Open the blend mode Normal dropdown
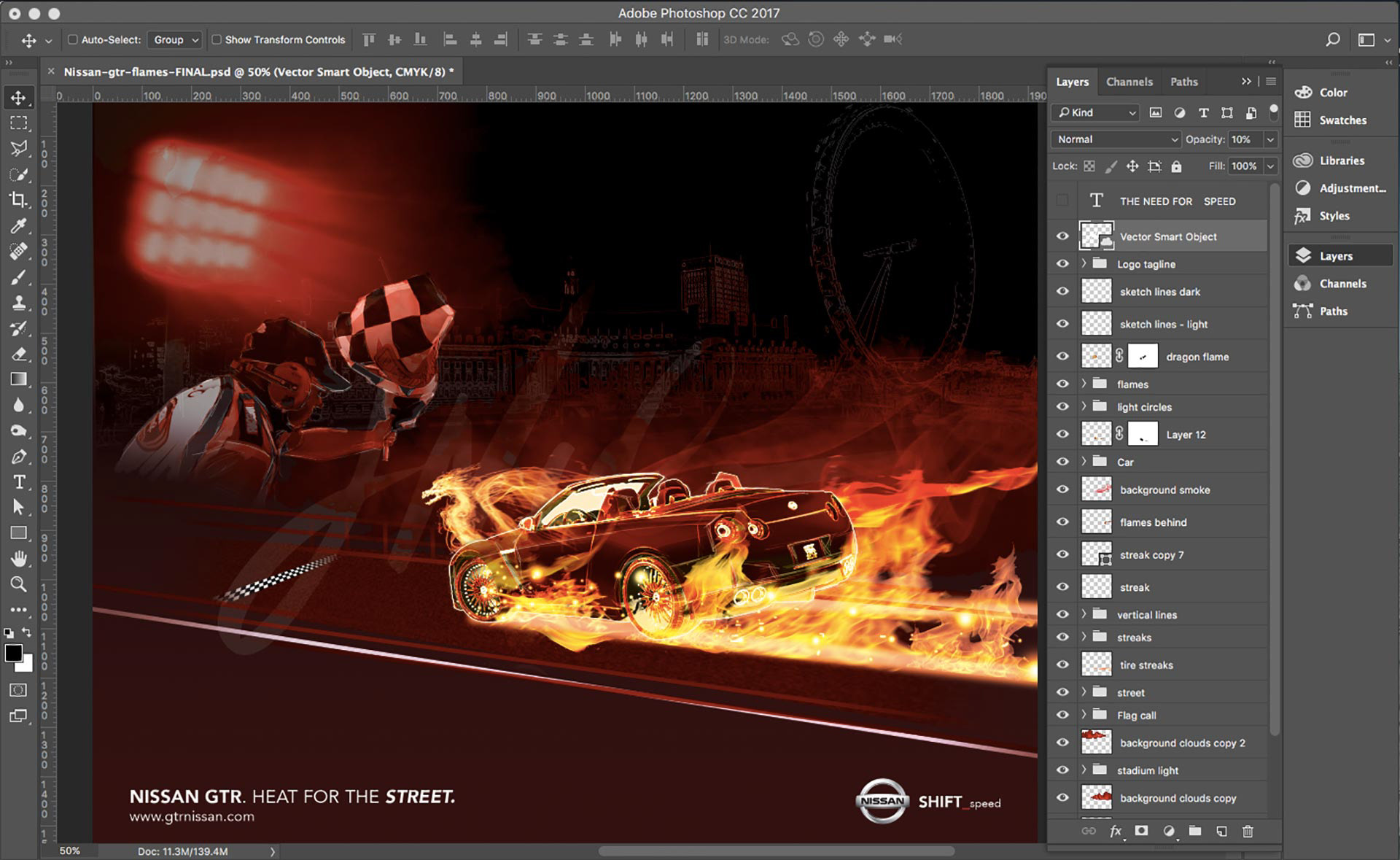This screenshot has height=860, width=1400. pyautogui.click(x=1116, y=139)
